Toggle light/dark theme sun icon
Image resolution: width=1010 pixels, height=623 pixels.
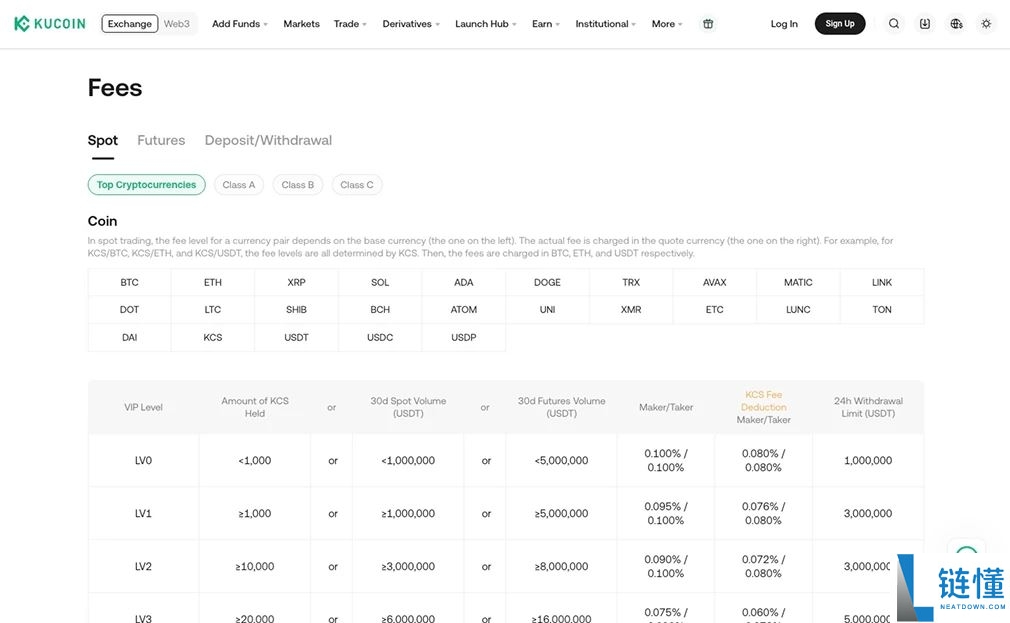click(x=987, y=24)
